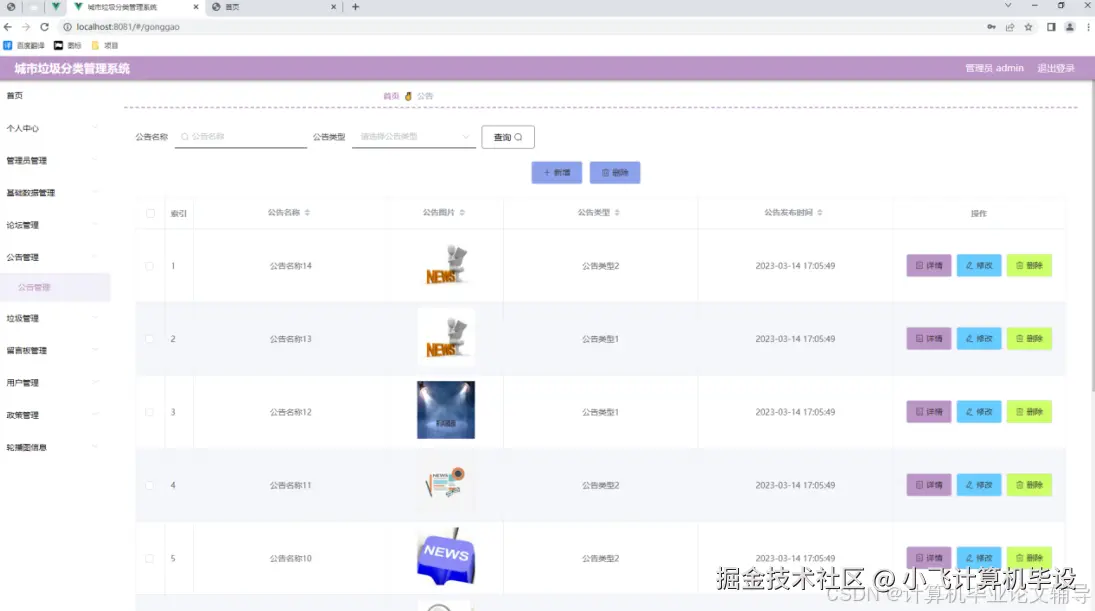
Task: Click 退出登录 to log out
Action: coord(1056,68)
